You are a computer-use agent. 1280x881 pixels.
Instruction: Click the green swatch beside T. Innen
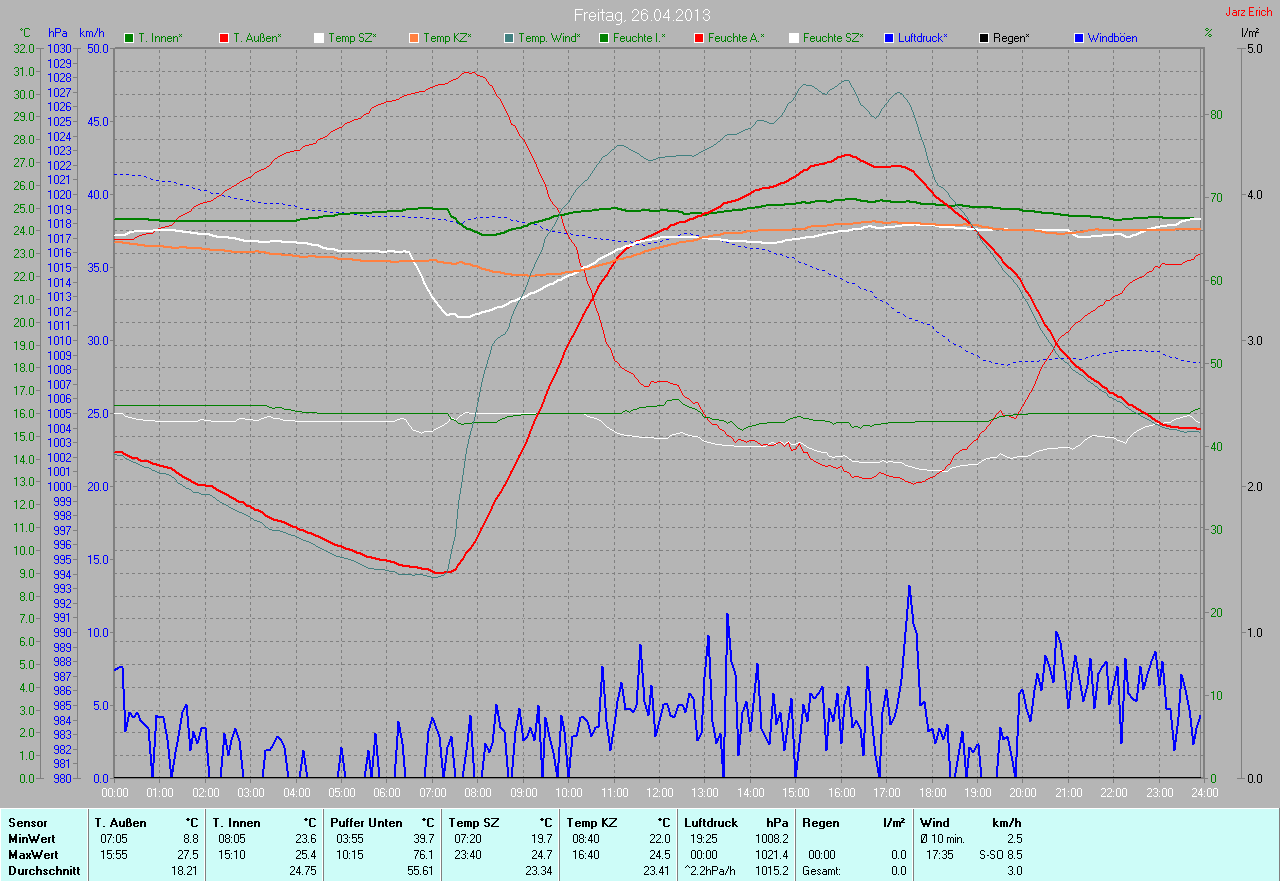point(129,38)
